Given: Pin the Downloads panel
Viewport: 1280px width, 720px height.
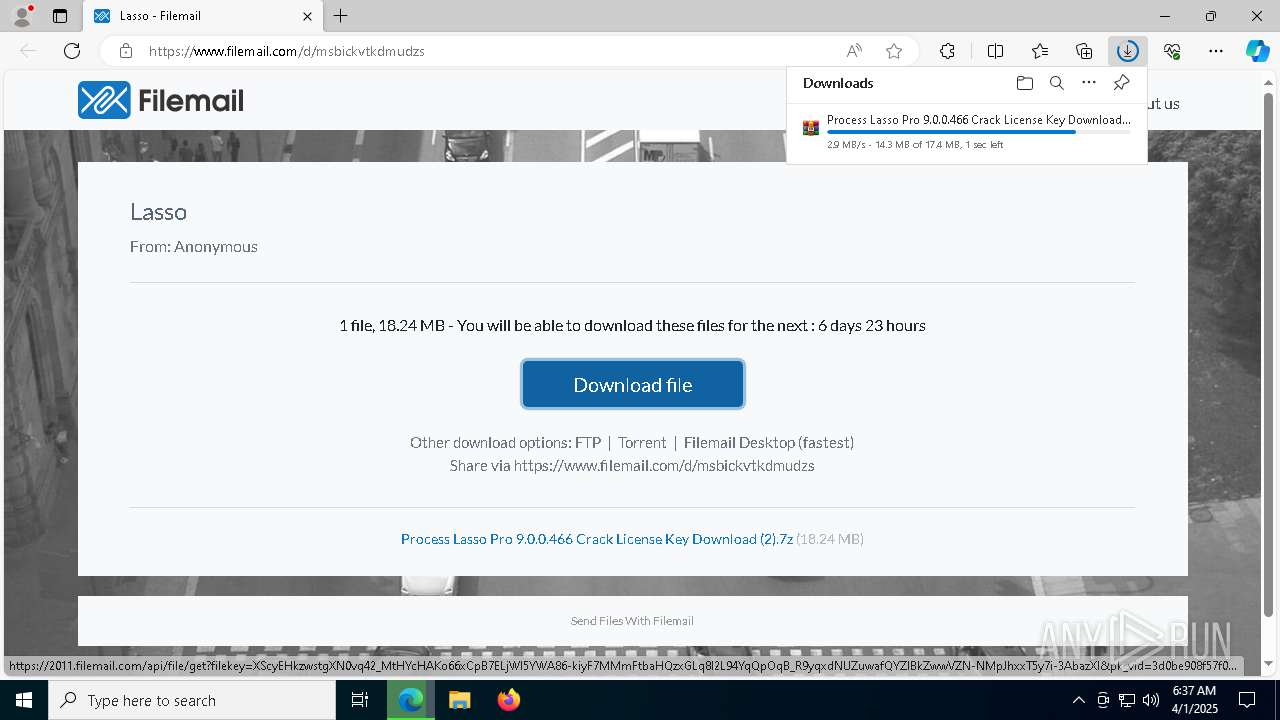Looking at the screenshot, I should (x=1121, y=83).
